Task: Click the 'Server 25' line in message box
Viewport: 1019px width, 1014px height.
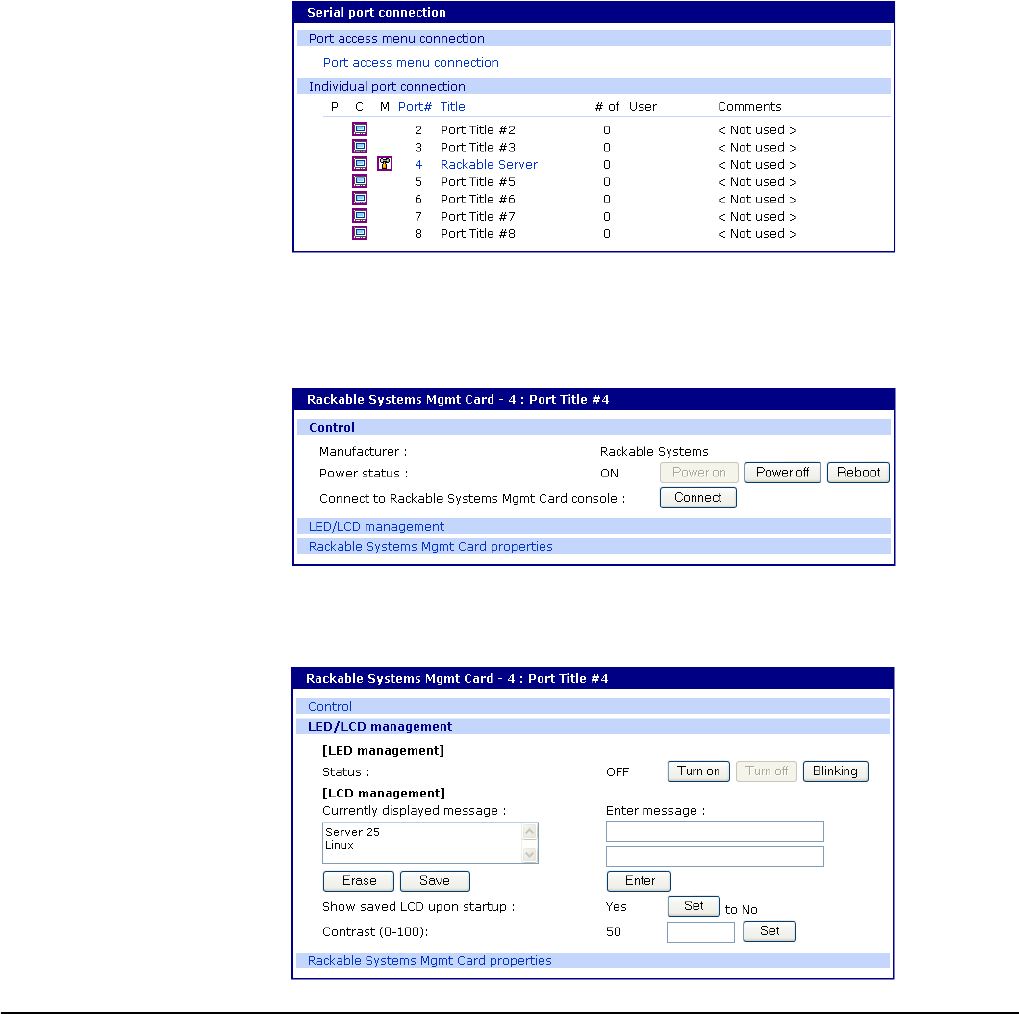Action: (352, 832)
